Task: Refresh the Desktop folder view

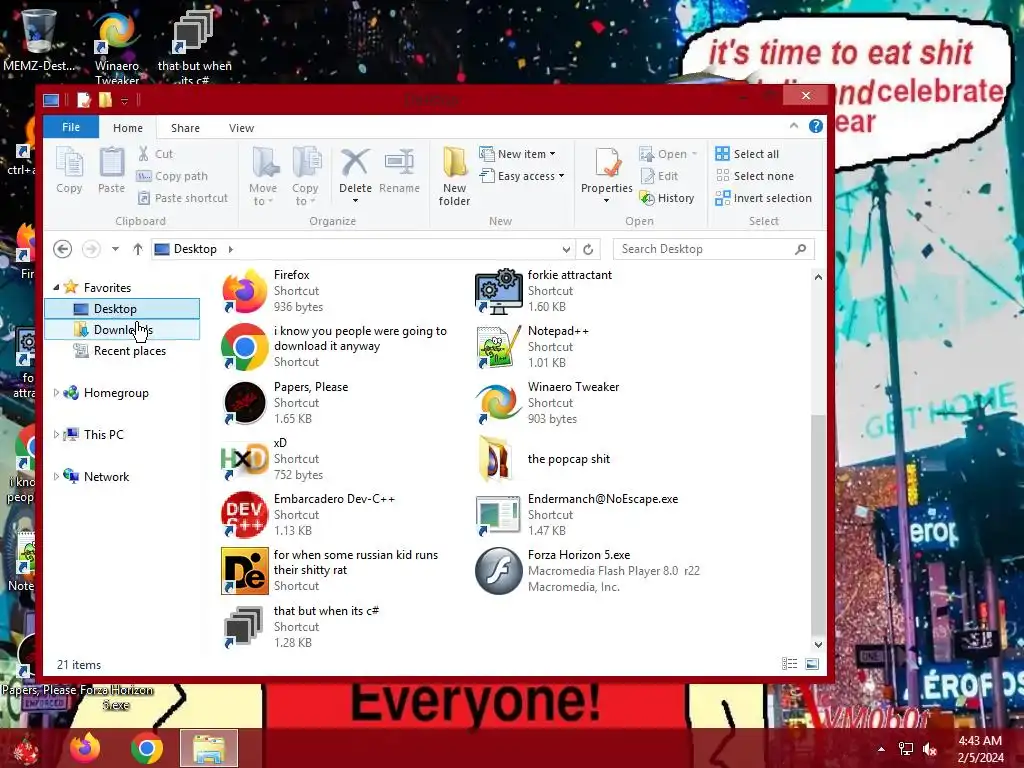Action: [x=588, y=249]
